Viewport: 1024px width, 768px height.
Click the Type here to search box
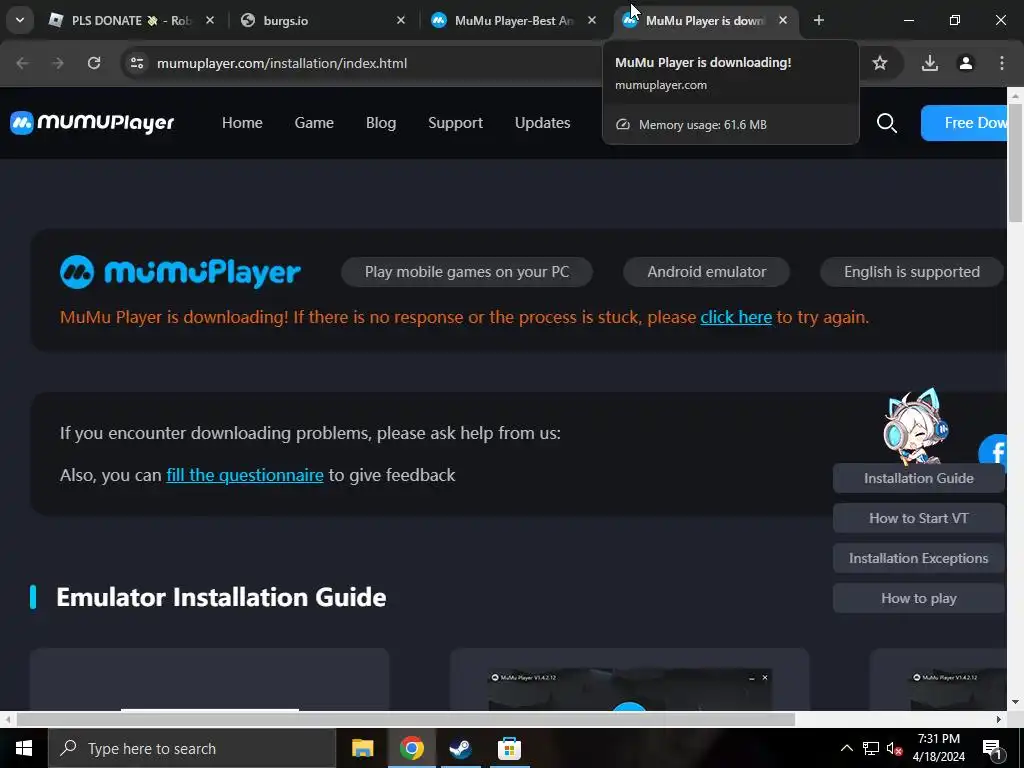click(192, 748)
